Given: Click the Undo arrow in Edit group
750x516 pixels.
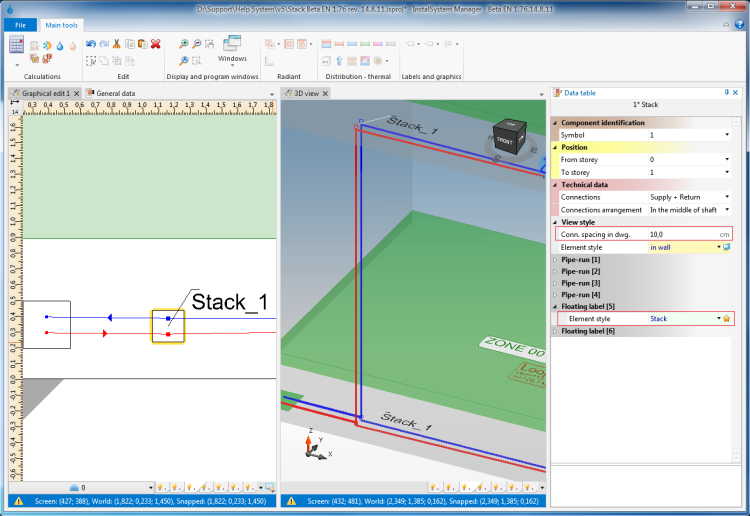Looking at the screenshot, I should click(91, 44).
